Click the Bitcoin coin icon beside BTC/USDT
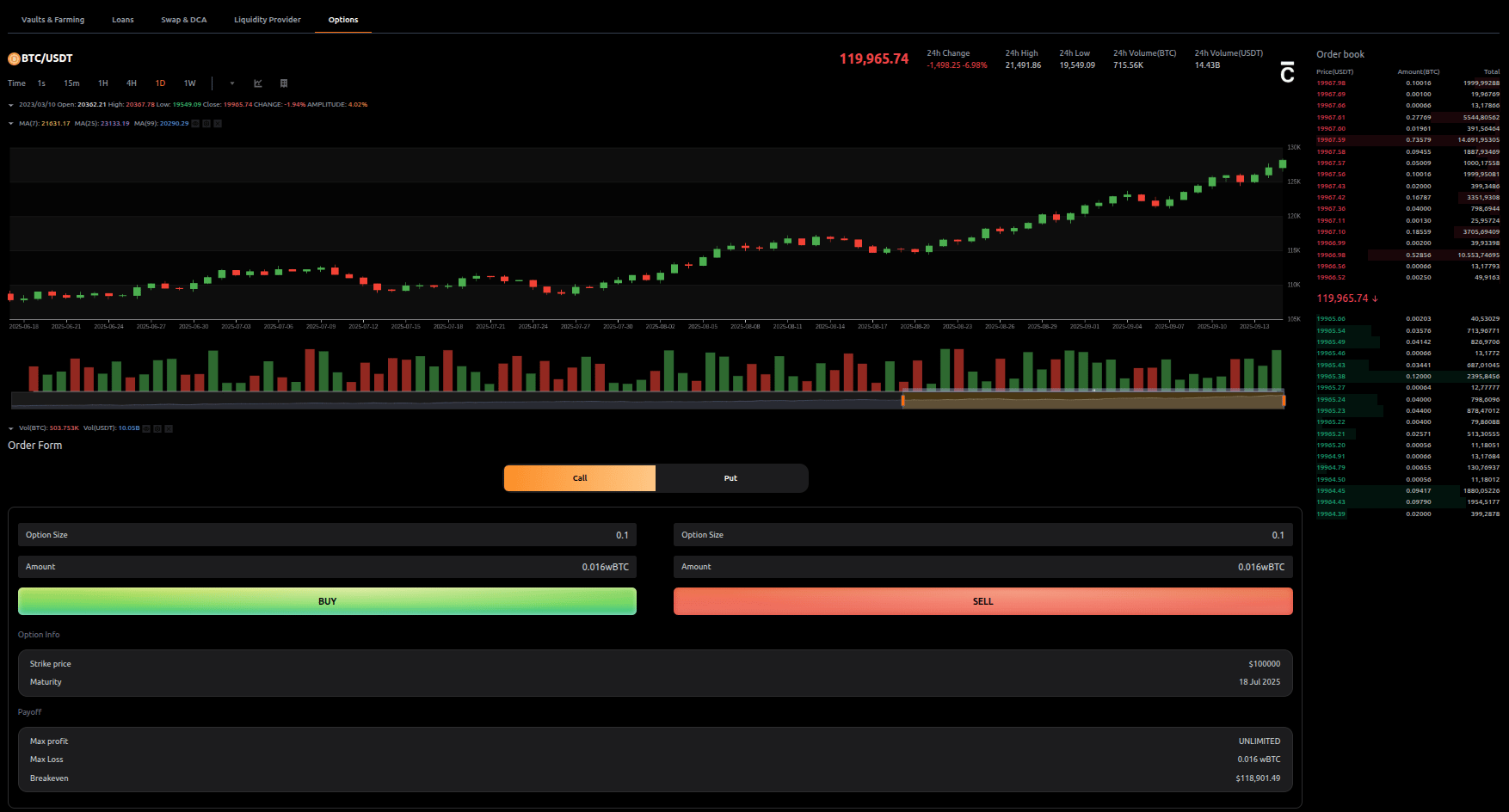This screenshot has width=1509, height=812. [14, 58]
